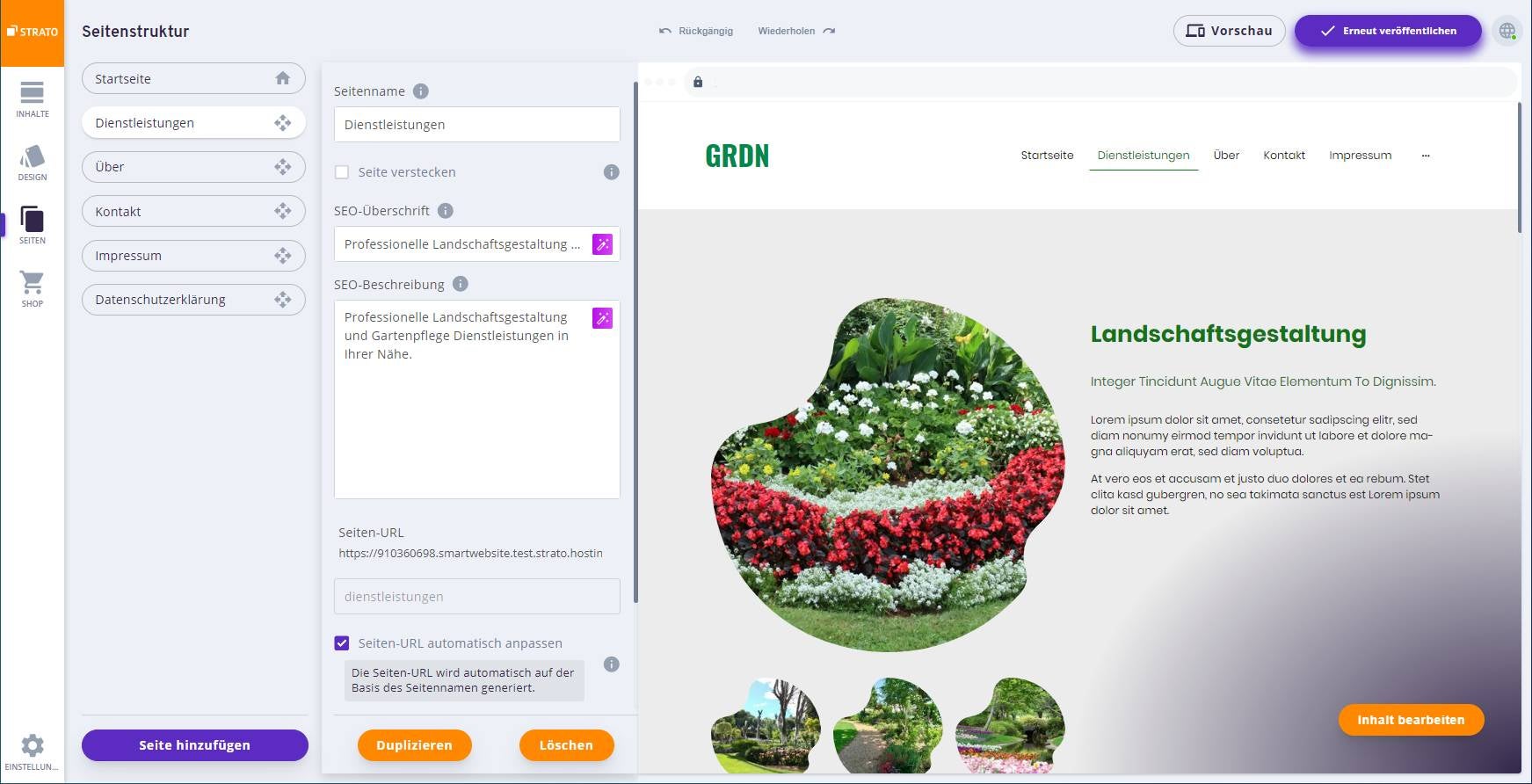
Task: Generate SEO-Überschrift with magic wand
Action: click(x=602, y=244)
